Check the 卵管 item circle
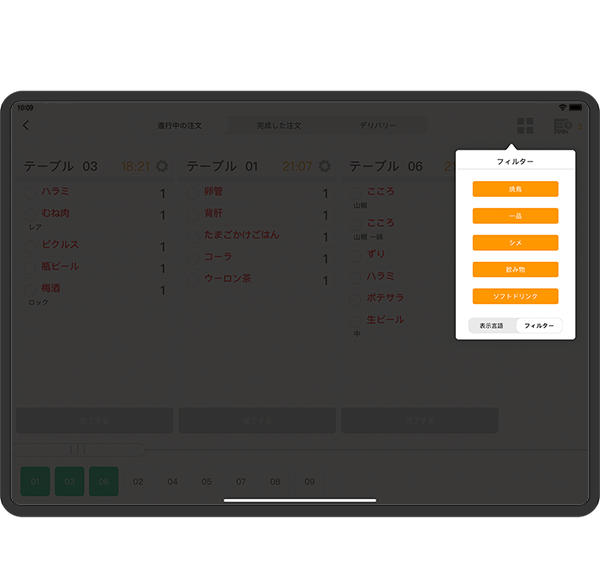This screenshot has height=569, width=600. 192,193
